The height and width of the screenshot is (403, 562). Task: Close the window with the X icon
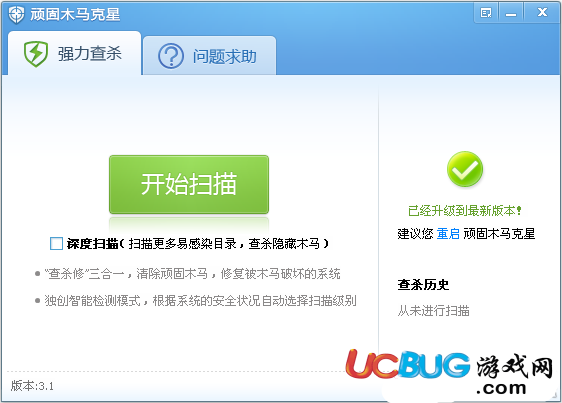coord(542,13)
